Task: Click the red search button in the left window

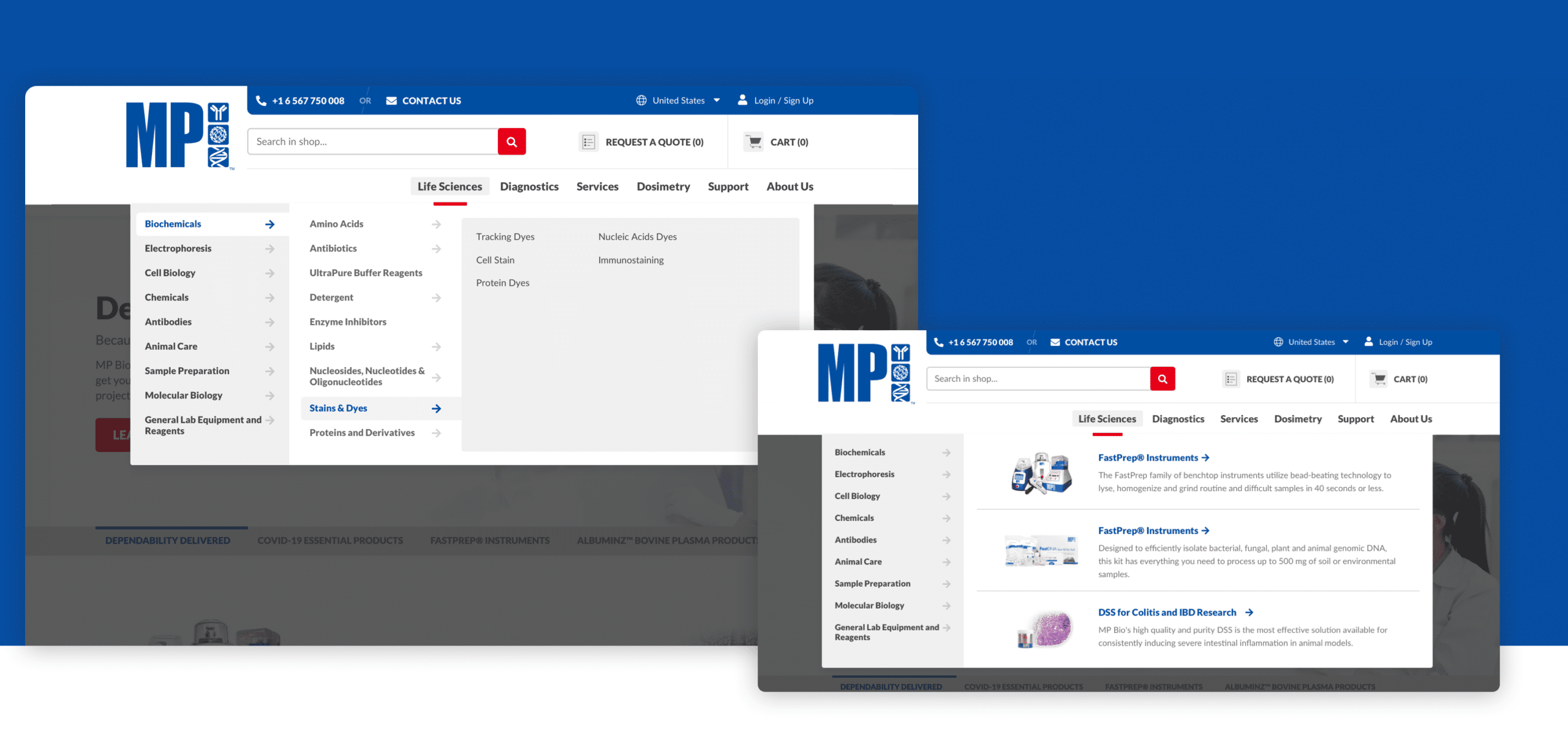Action: 512,141
